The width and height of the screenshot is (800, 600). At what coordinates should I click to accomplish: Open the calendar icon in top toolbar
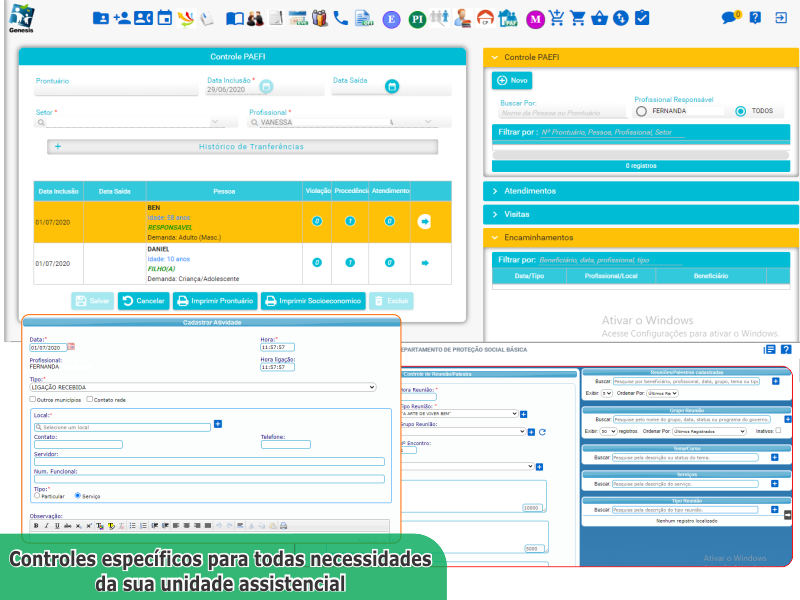coord(165,18)
